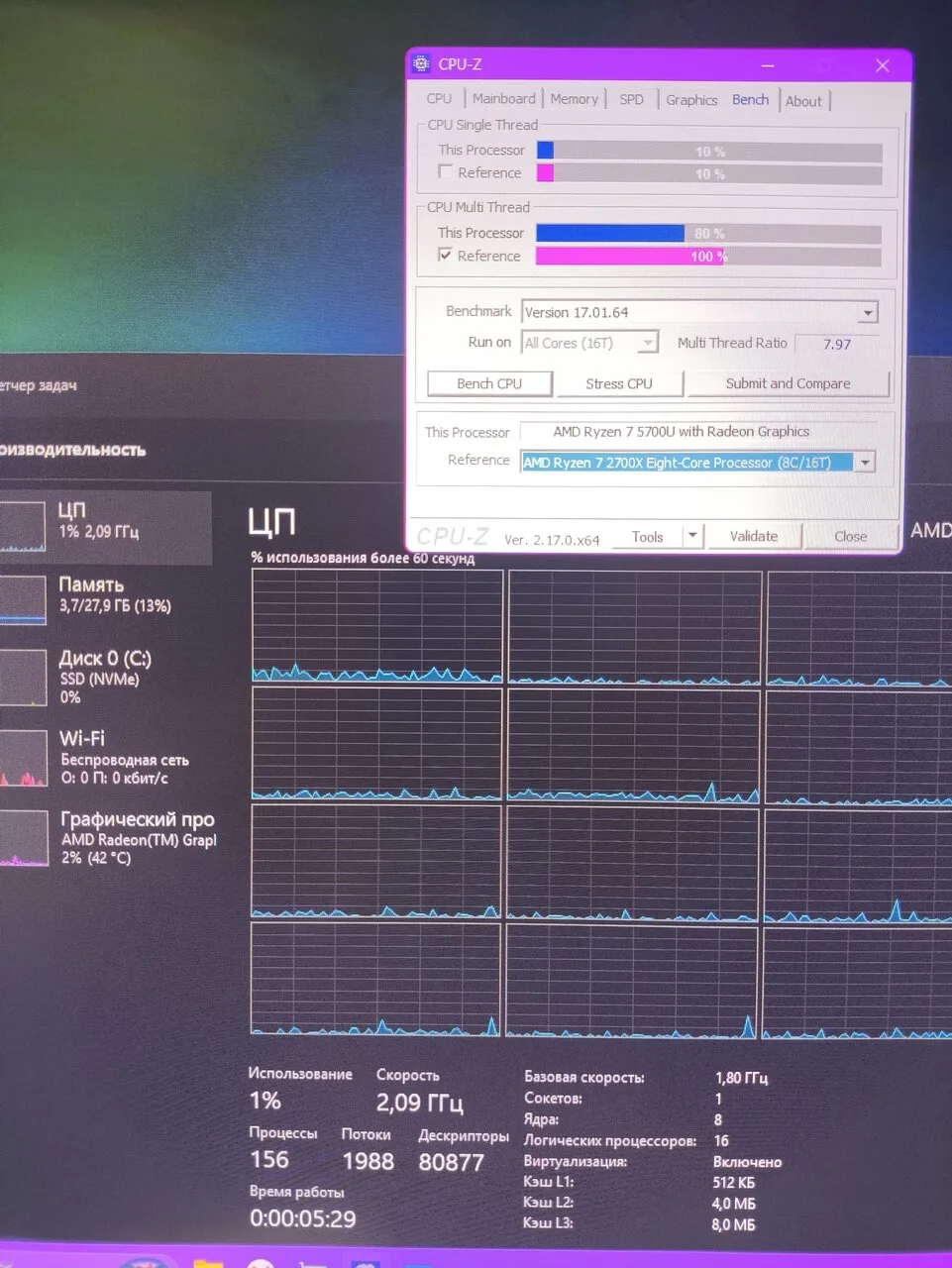Minimize the CPU-Z window
Screen dimensions: 952x1268
(768, 65)
